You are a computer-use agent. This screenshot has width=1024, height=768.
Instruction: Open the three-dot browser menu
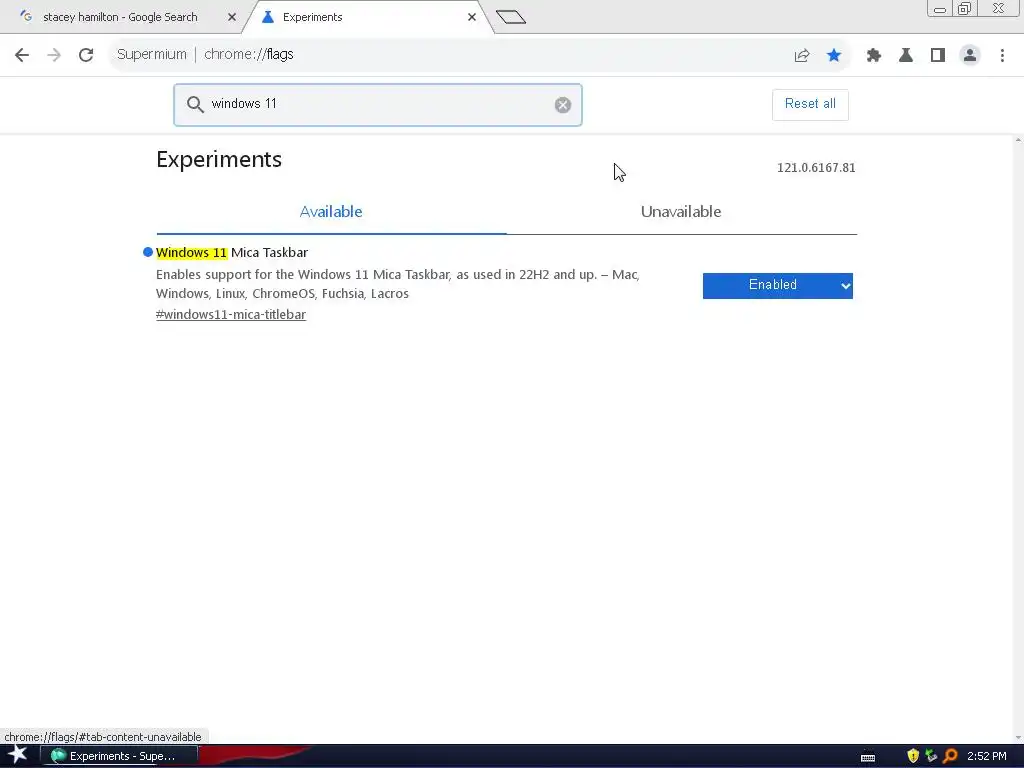1002,56
